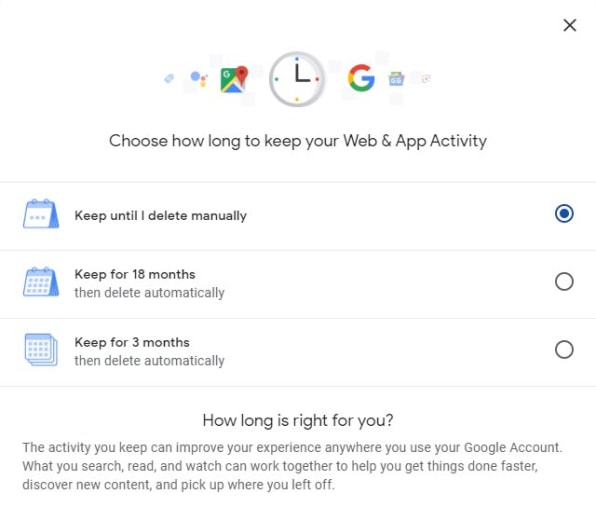Click calendar icon beside Keep for 18 months
The image size is (596, 521).
pyautogui.click(x=41, y=282)
